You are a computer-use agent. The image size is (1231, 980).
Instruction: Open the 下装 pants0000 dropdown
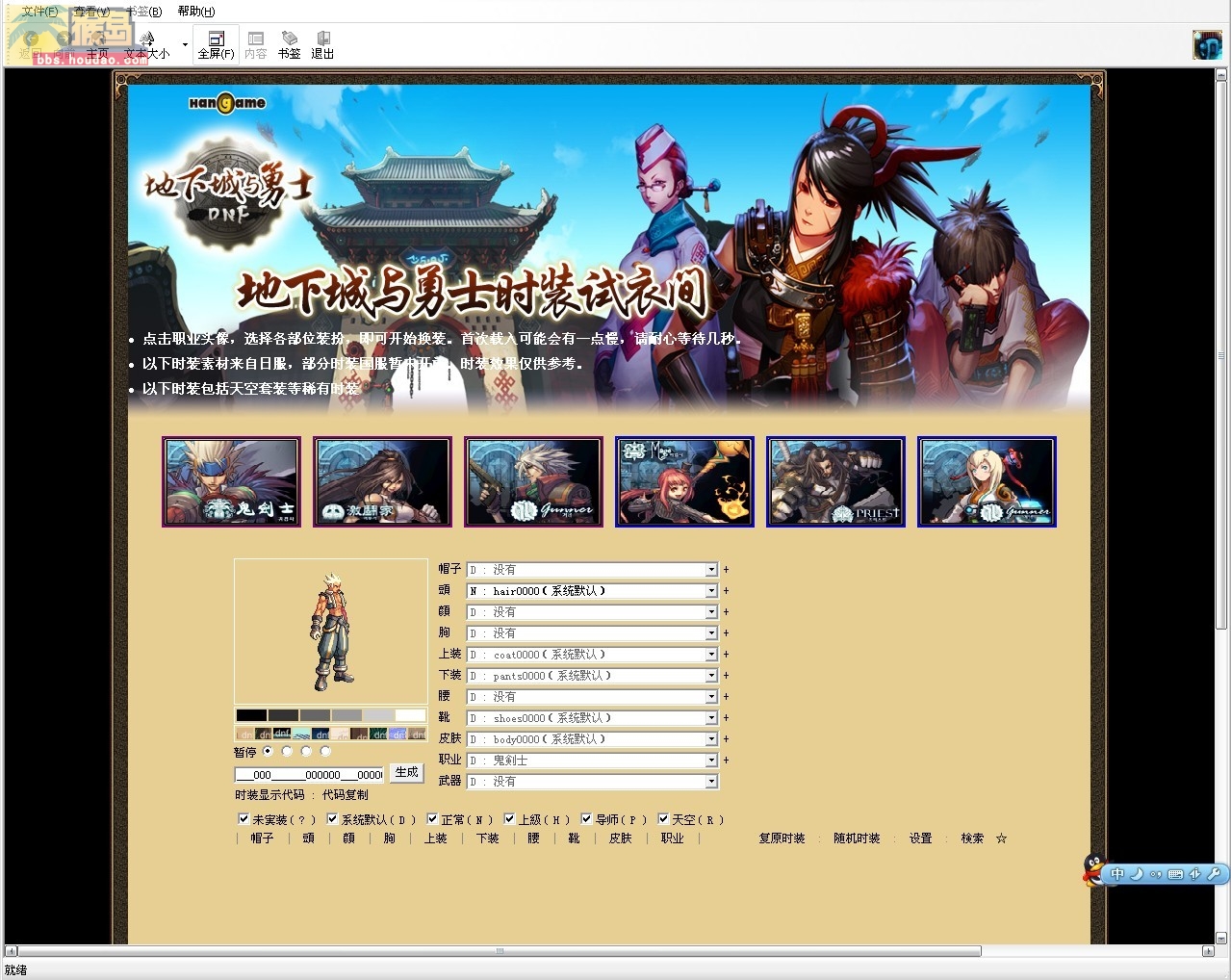[592, 676]
